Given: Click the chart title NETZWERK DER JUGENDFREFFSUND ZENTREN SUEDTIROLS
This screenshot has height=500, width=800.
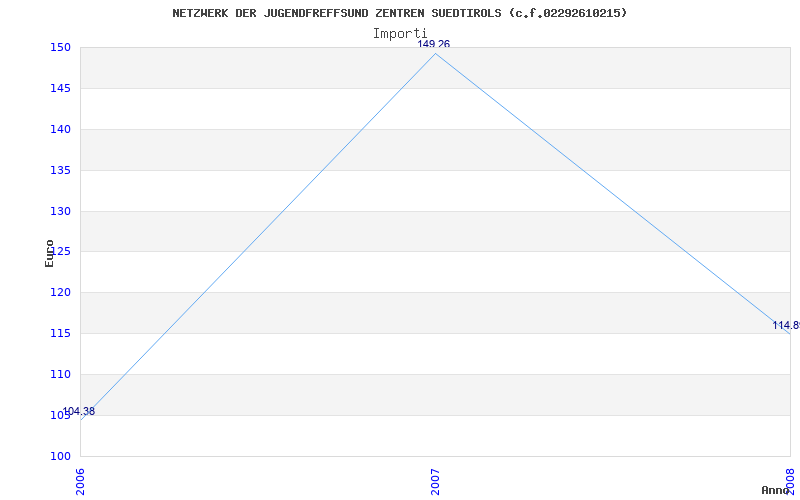Looking at the screenshot, I should tap(399, 13).
